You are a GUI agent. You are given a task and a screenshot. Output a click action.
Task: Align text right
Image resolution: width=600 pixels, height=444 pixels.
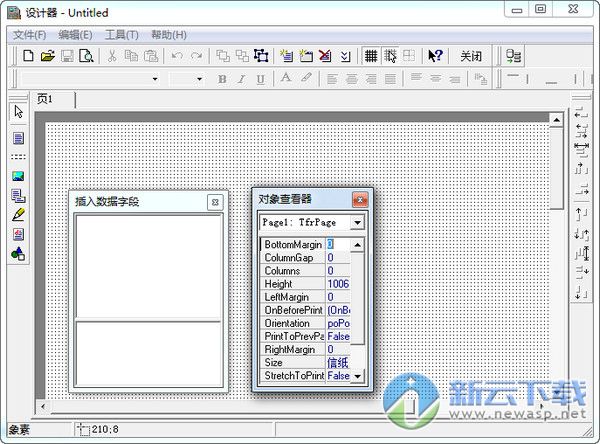pyautogui.click(x=371, y=79)
